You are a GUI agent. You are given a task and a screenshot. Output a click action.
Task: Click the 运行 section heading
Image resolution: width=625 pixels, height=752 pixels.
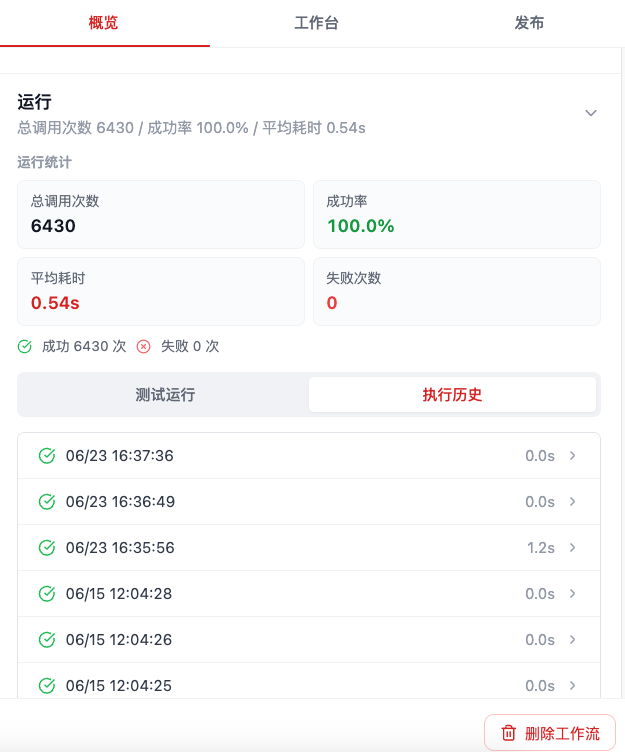pos(34,102)
